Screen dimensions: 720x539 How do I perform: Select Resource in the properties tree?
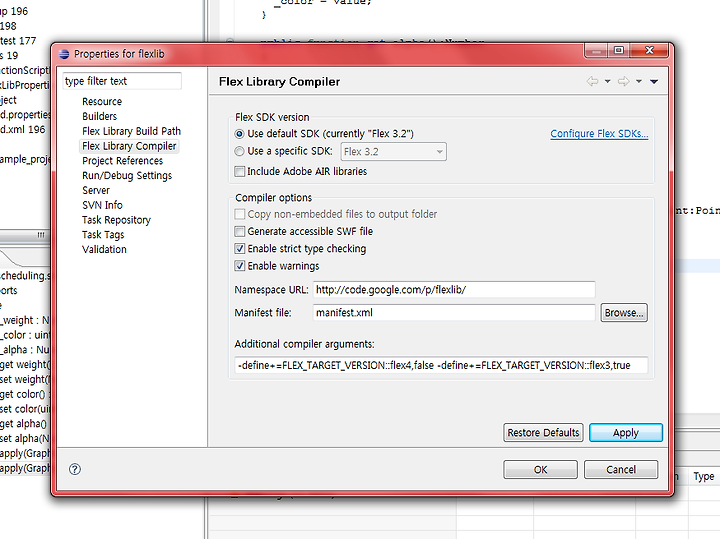102,101
